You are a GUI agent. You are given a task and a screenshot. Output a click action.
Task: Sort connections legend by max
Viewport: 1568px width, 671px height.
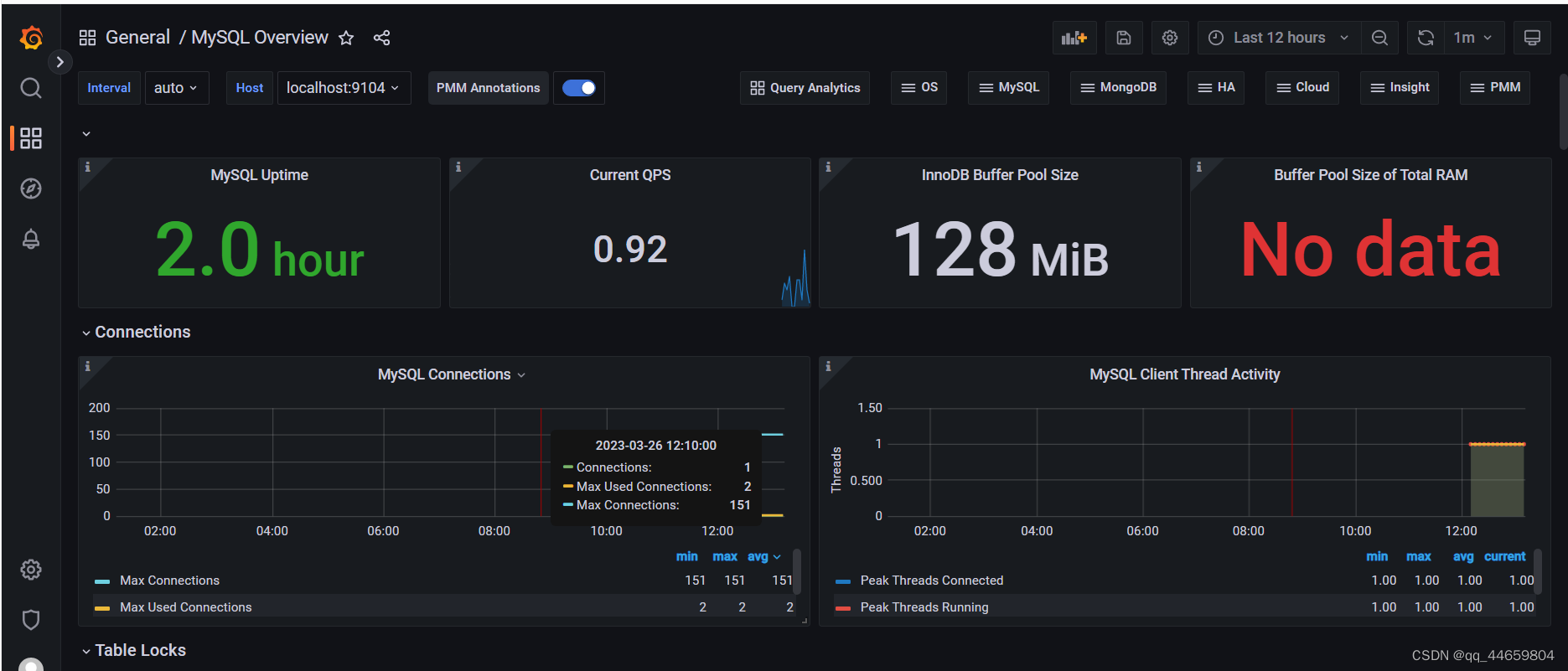coord(725,556)
